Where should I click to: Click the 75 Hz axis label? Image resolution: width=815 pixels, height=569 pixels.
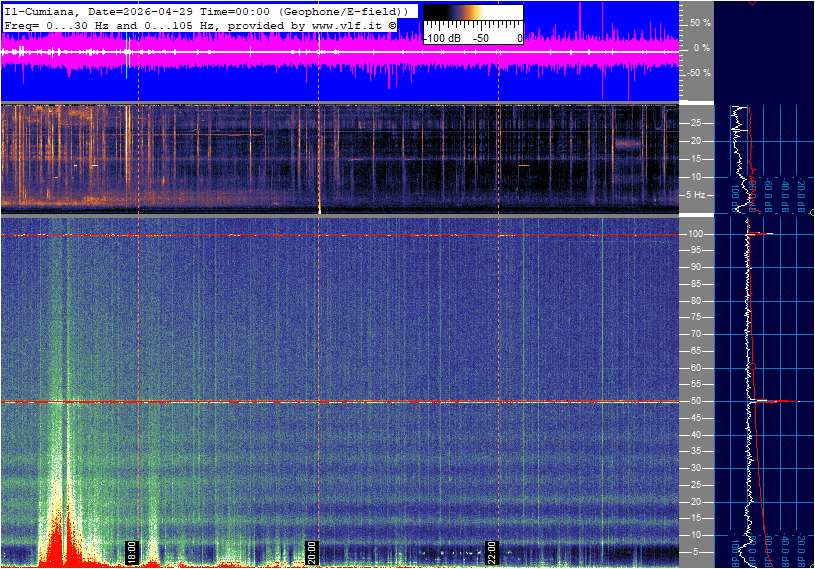(x=695, y=317)
